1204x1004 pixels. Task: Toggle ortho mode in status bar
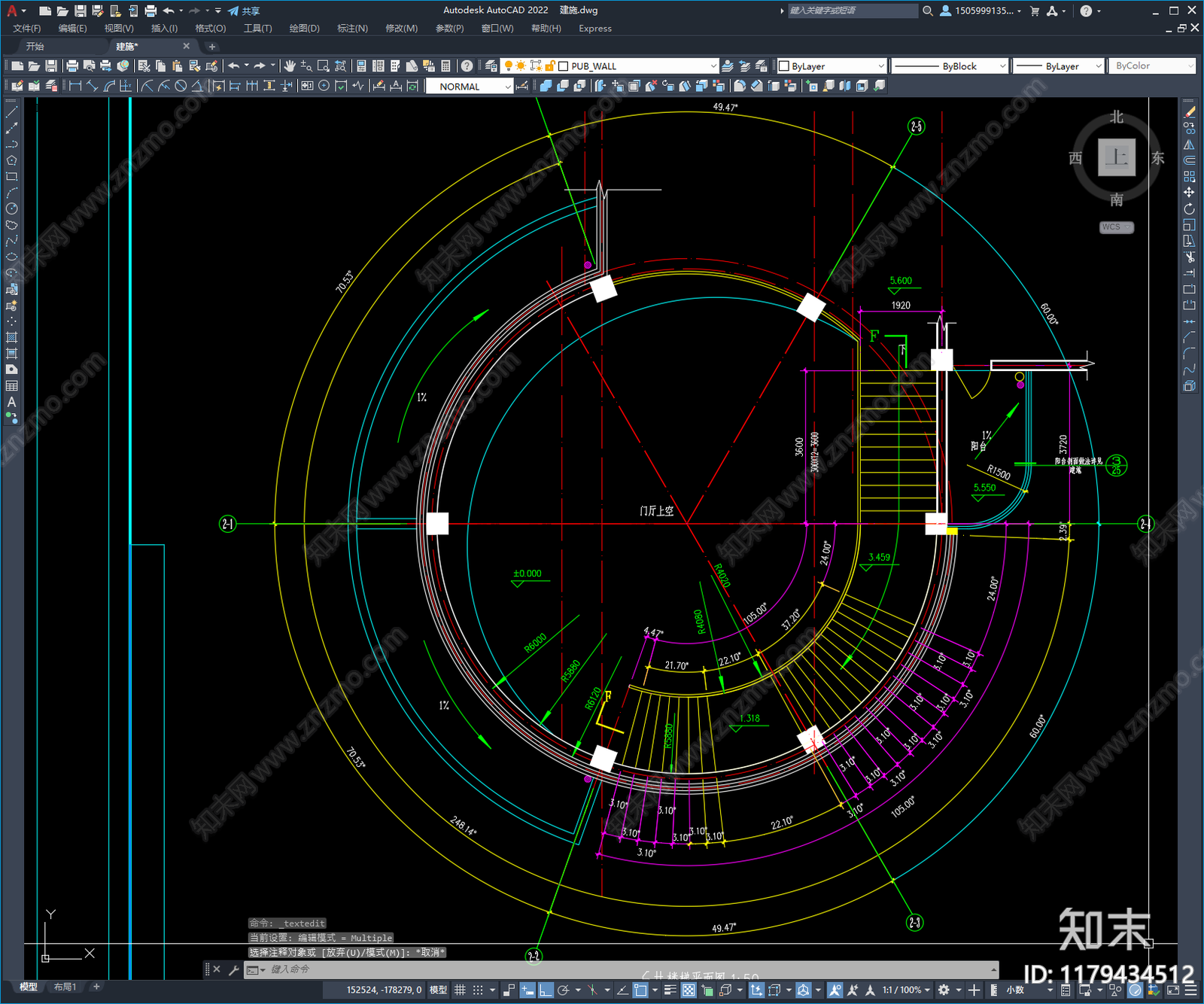(546, 990)
